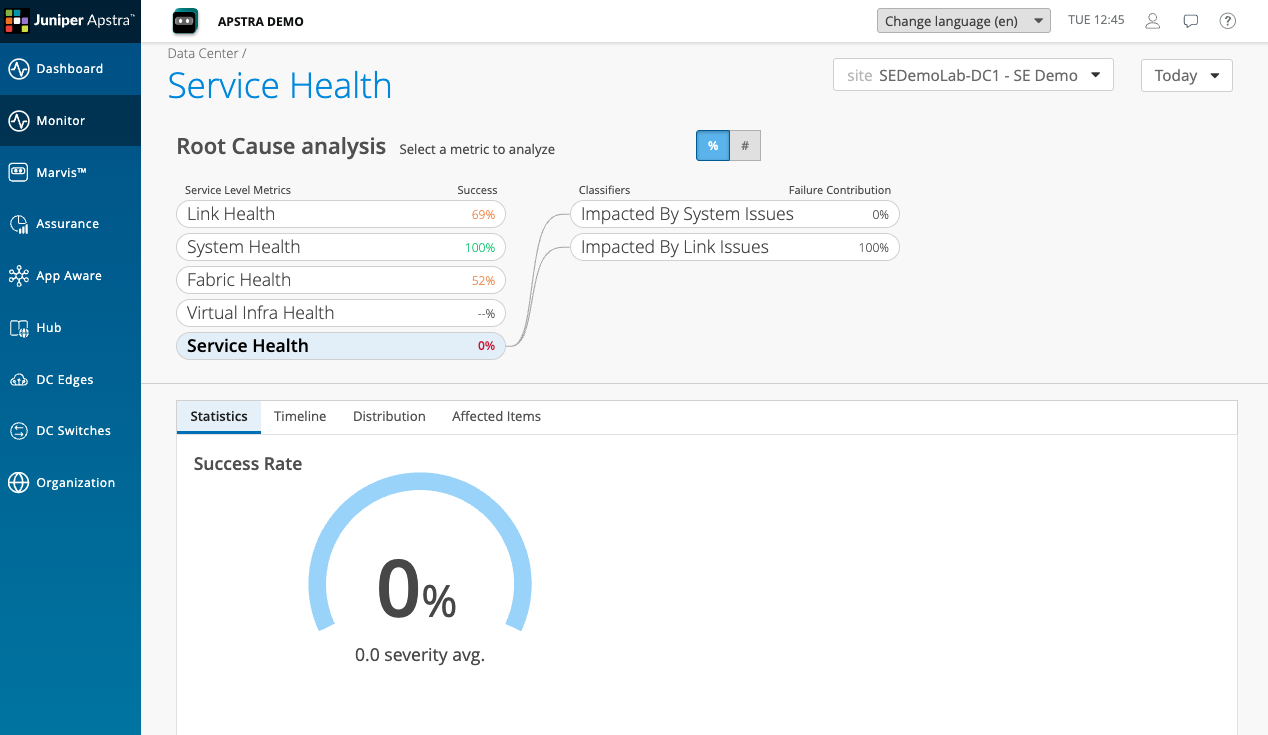
Task: Click the Juniper Apstra logo
Action: (70, 20)
